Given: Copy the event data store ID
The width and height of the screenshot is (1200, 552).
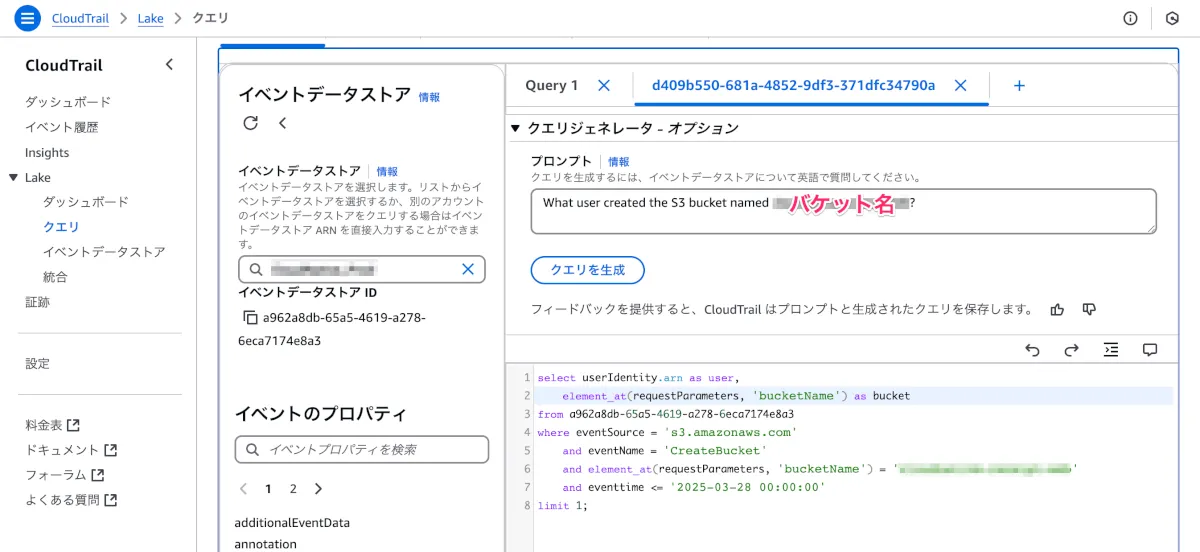Looking at the screenshot, I should (250, 318).
